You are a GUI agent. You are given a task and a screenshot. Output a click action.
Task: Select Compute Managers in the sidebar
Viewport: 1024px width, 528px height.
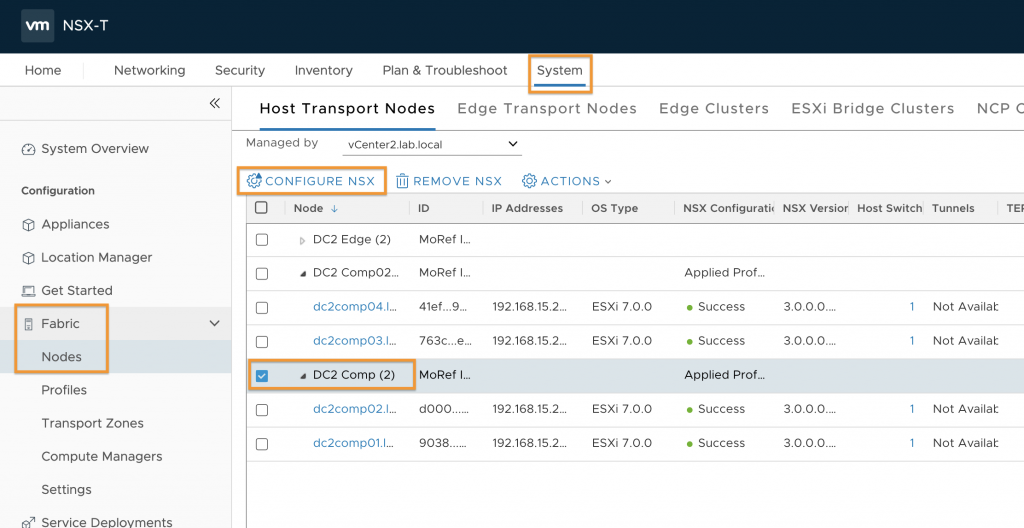coord(102,457)
